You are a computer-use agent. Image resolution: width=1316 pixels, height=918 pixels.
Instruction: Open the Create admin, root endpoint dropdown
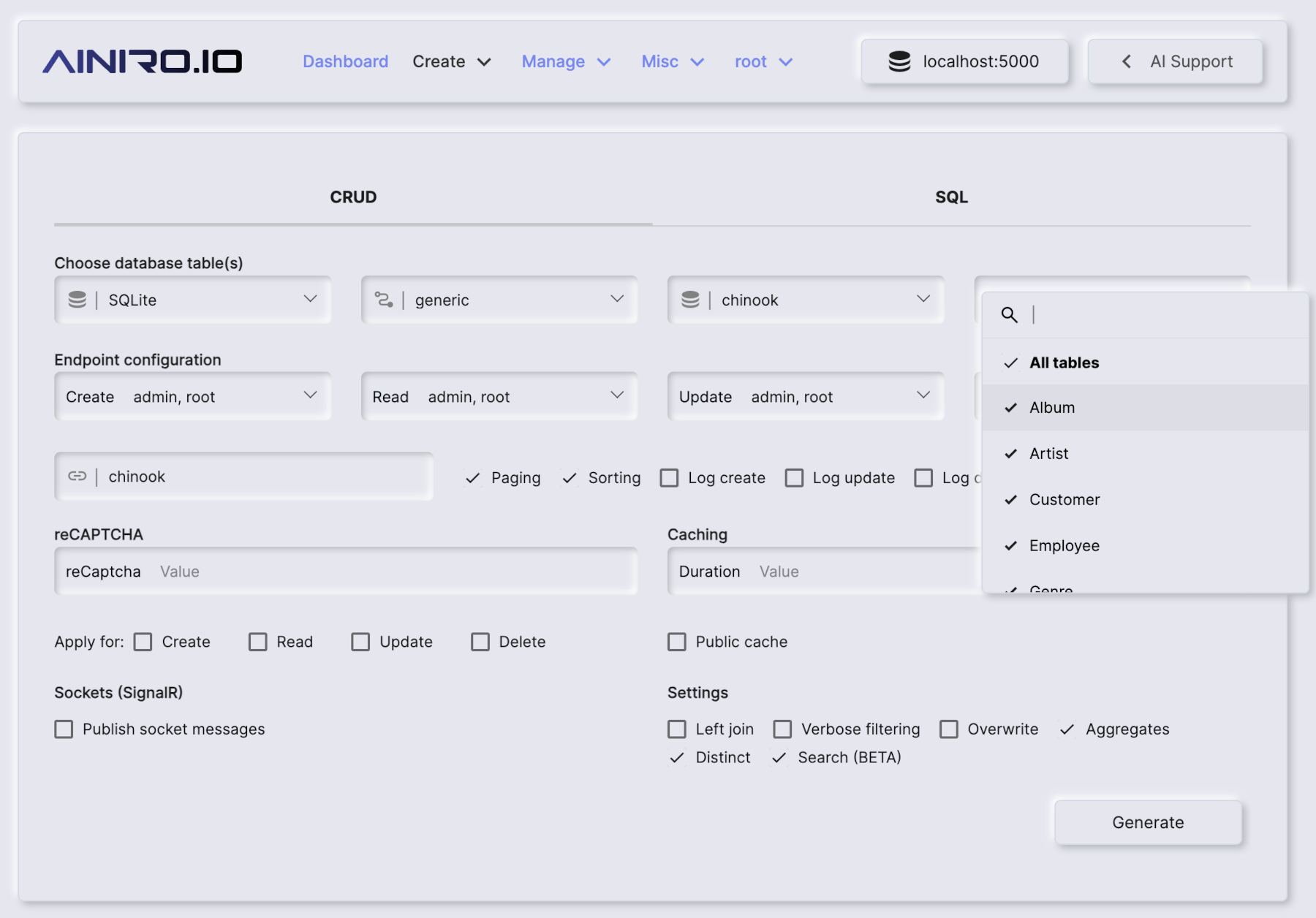(192, 396)
